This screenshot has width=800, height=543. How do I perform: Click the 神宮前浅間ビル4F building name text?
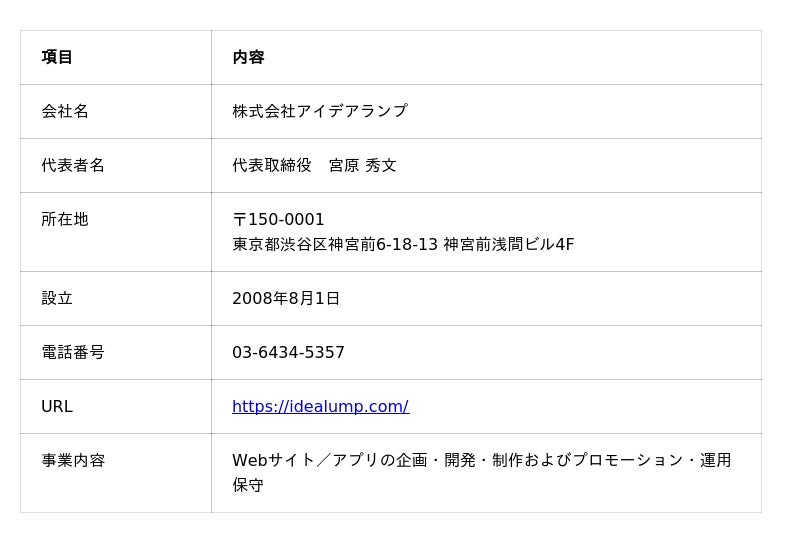[x=509, y=244]
